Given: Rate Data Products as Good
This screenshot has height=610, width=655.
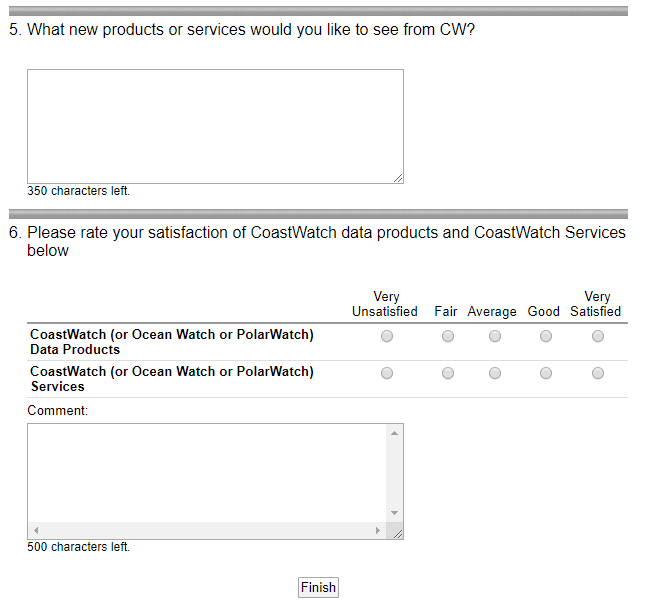Looking at the screenshot, I should point(546,336).
